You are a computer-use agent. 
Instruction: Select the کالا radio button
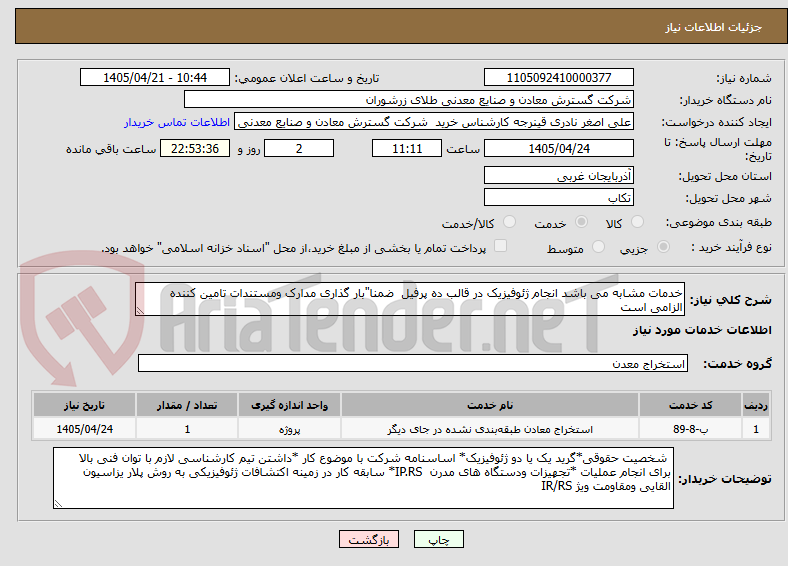click(x=637, y=222)
